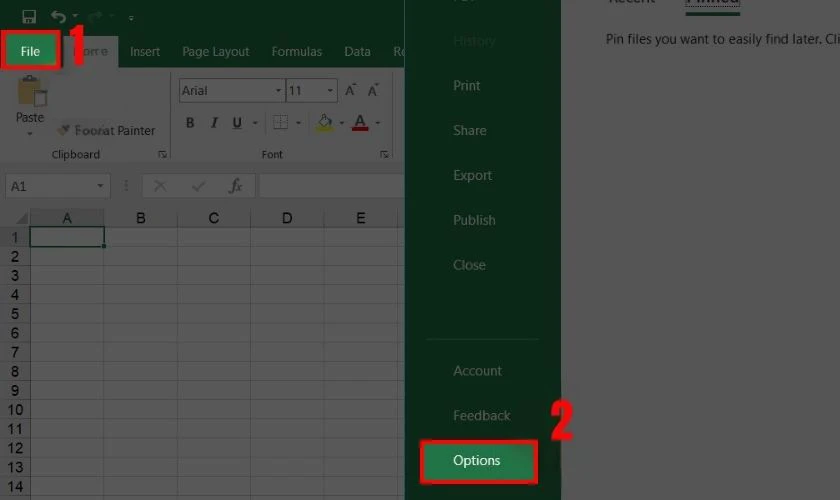Select column A header

(67, 218)
